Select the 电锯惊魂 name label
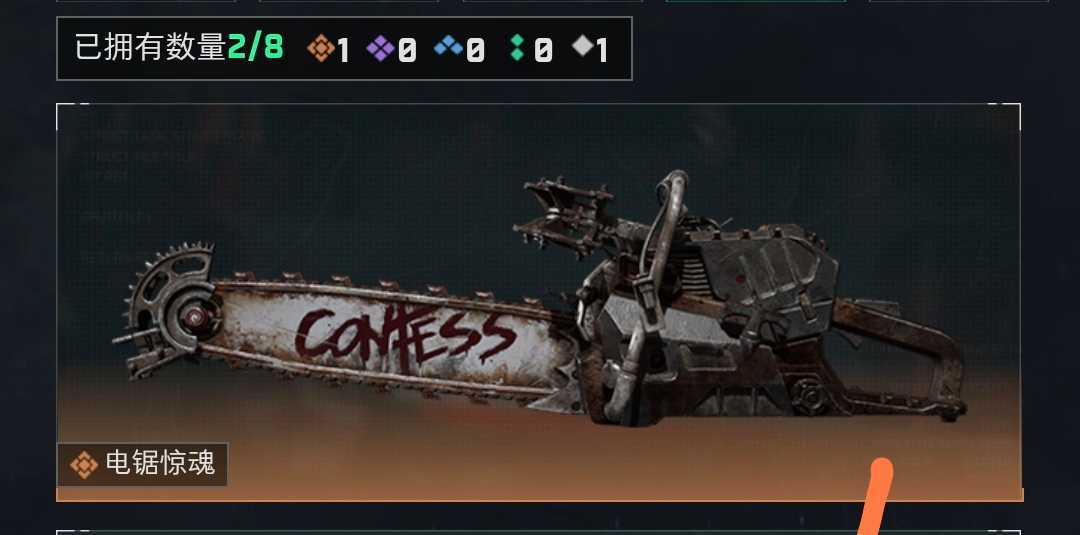Image resolution: width=1080 pixels, height=535 pixels. 160,464
